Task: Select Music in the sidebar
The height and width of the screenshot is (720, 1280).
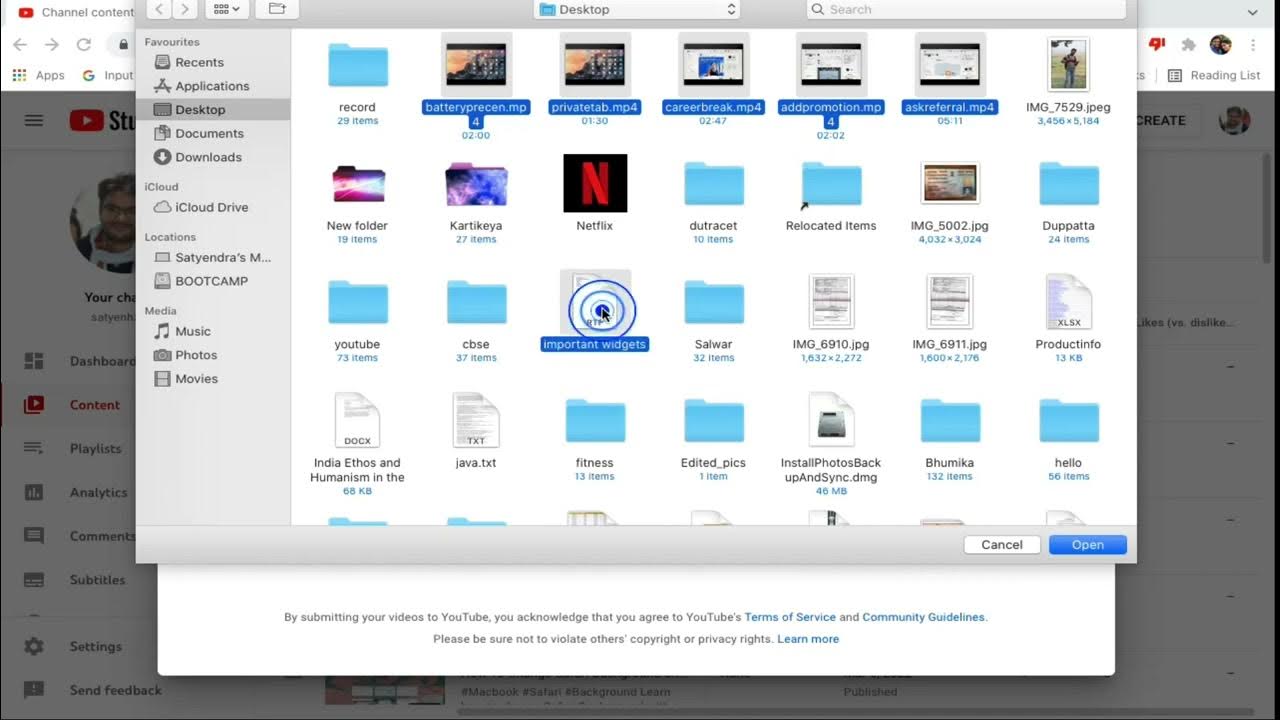Action: click(x=193, y=331)
